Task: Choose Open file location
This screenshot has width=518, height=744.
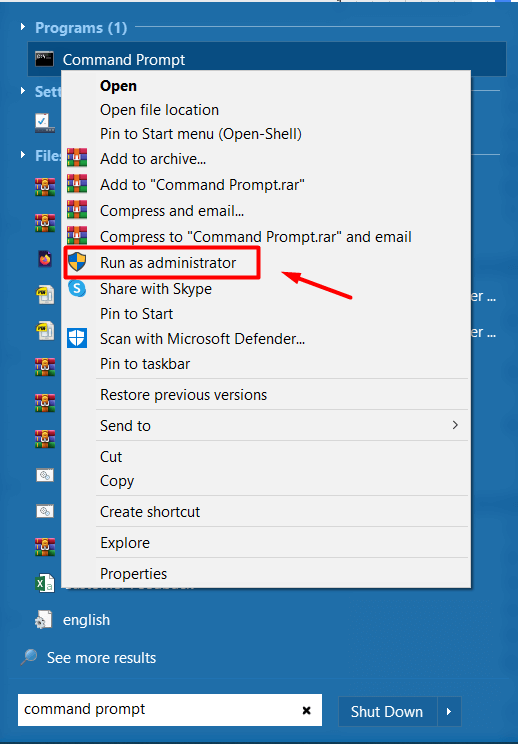Action: click(159, 110)
